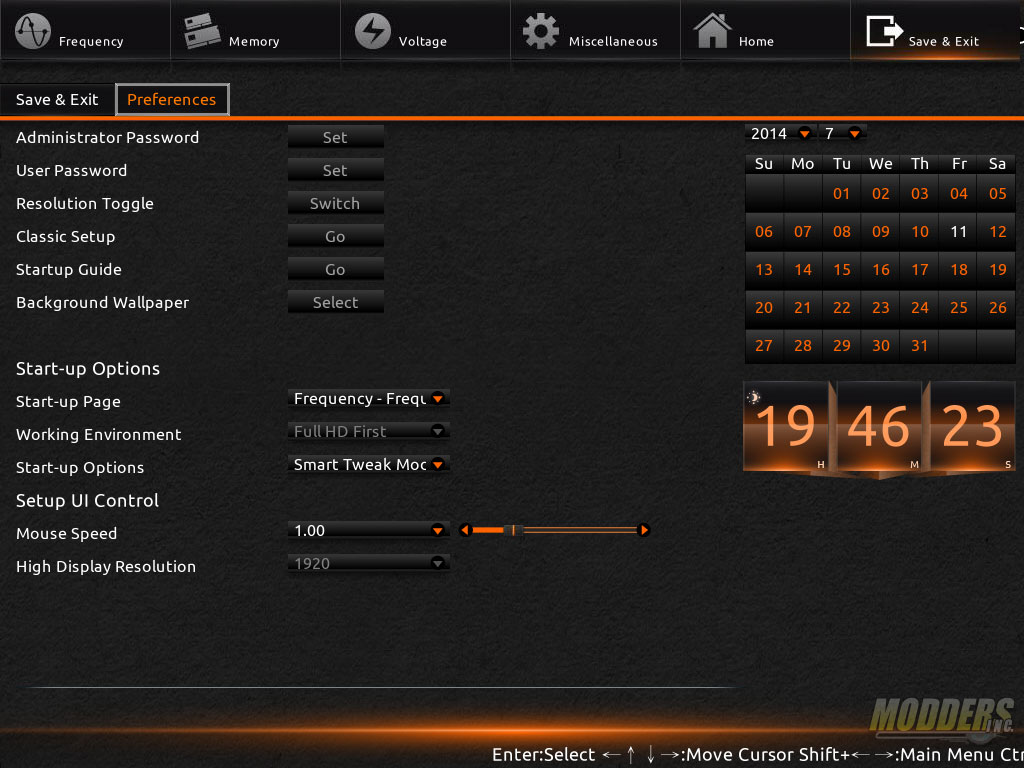
Task: Click the hours display showing 19
Action: [786, 426]
